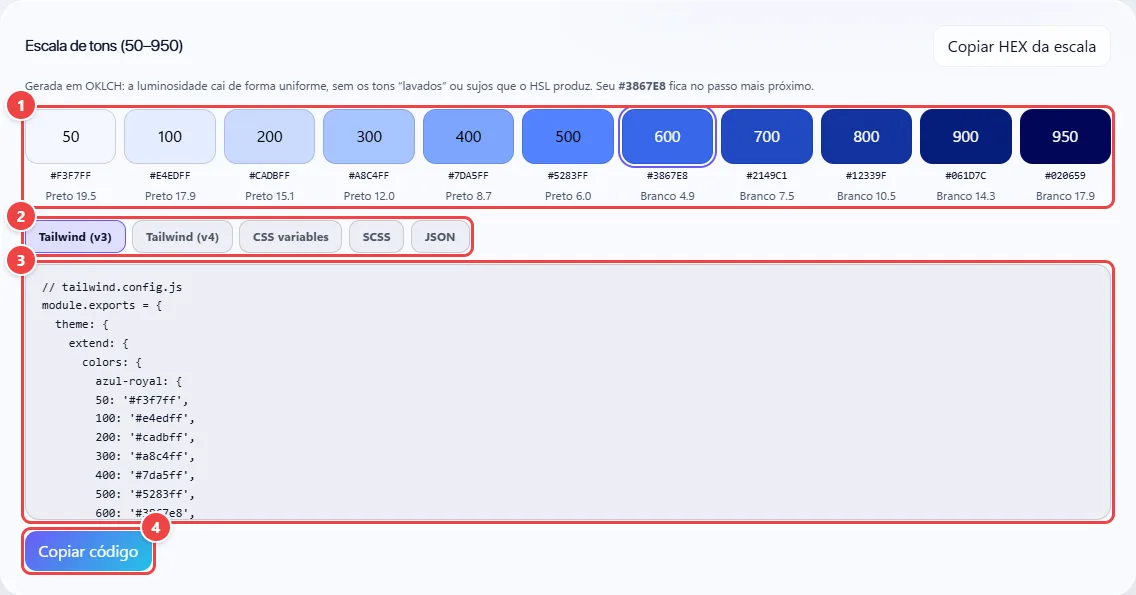Screen dimensions: 1136x595
Task: Click contrast value Branco 17.9
Action: [x=1065, y=196]
